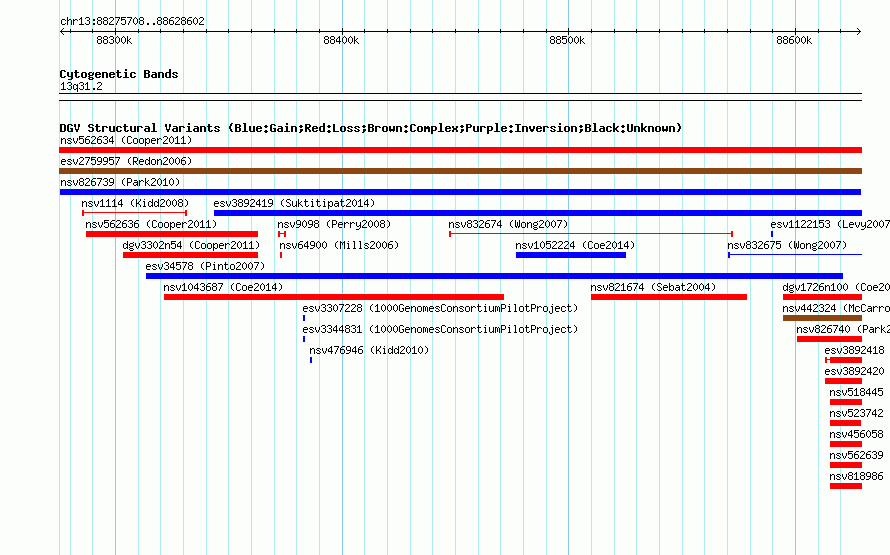Click the 88500k ruler tick label
The height and width of the screenshot is (555, 890).
coord(567,40)
